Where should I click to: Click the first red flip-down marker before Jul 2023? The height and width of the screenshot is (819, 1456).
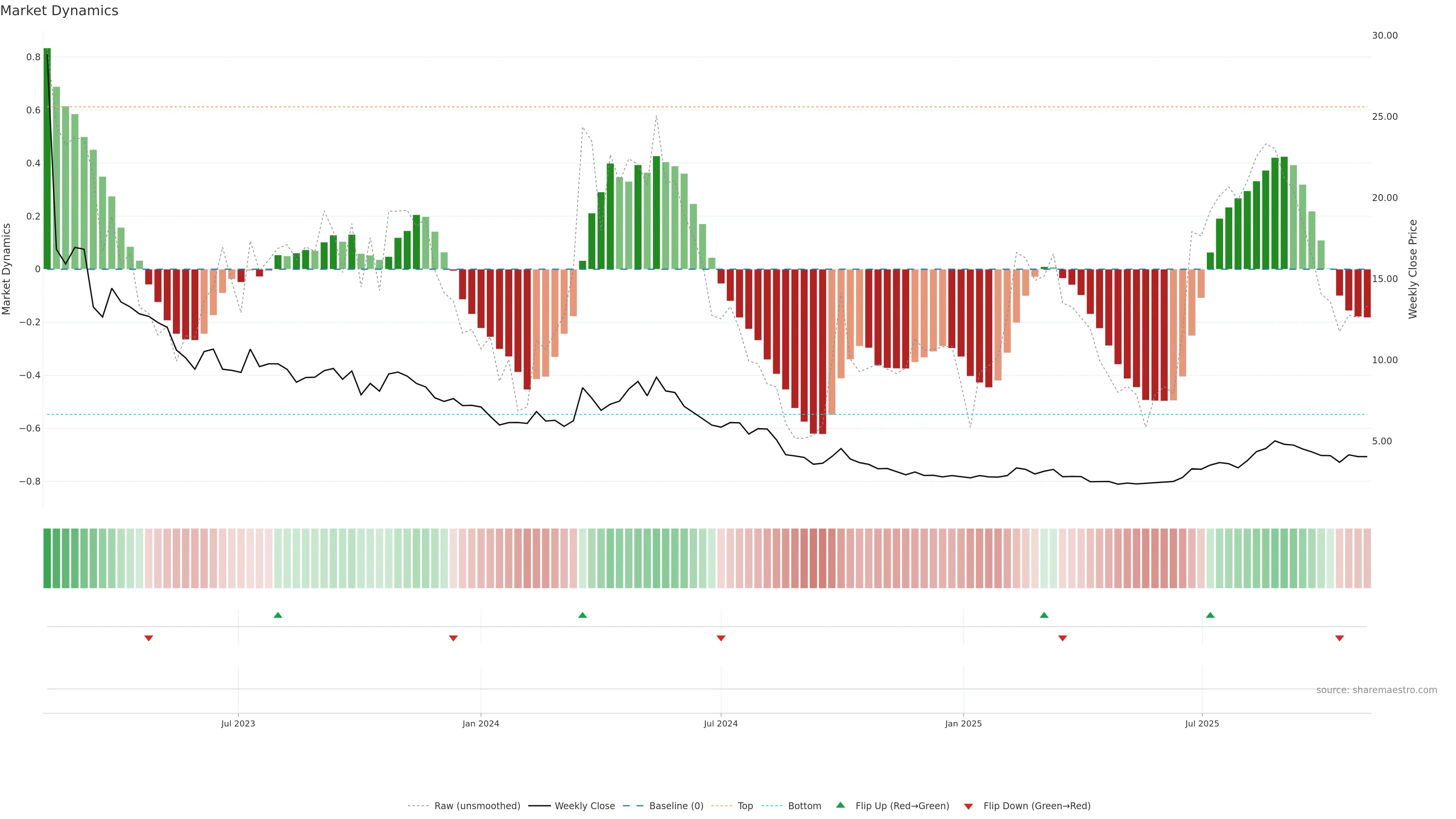(149, 638)
